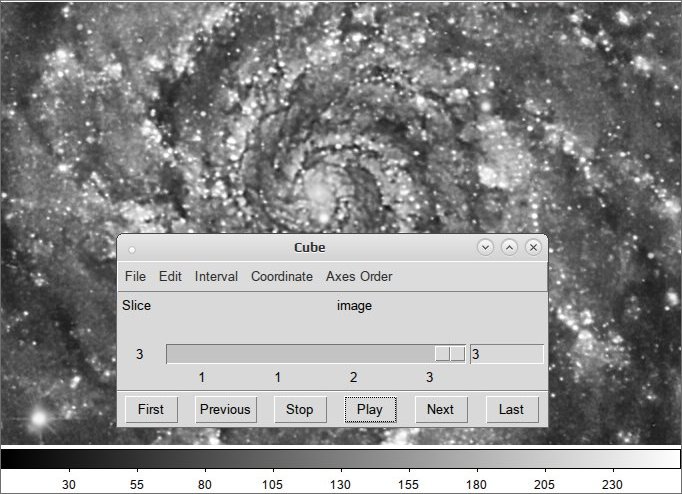The height and width of the screenshot is (494, 682).
Task: Stop cube playback
Action: [x=300, y=409]
